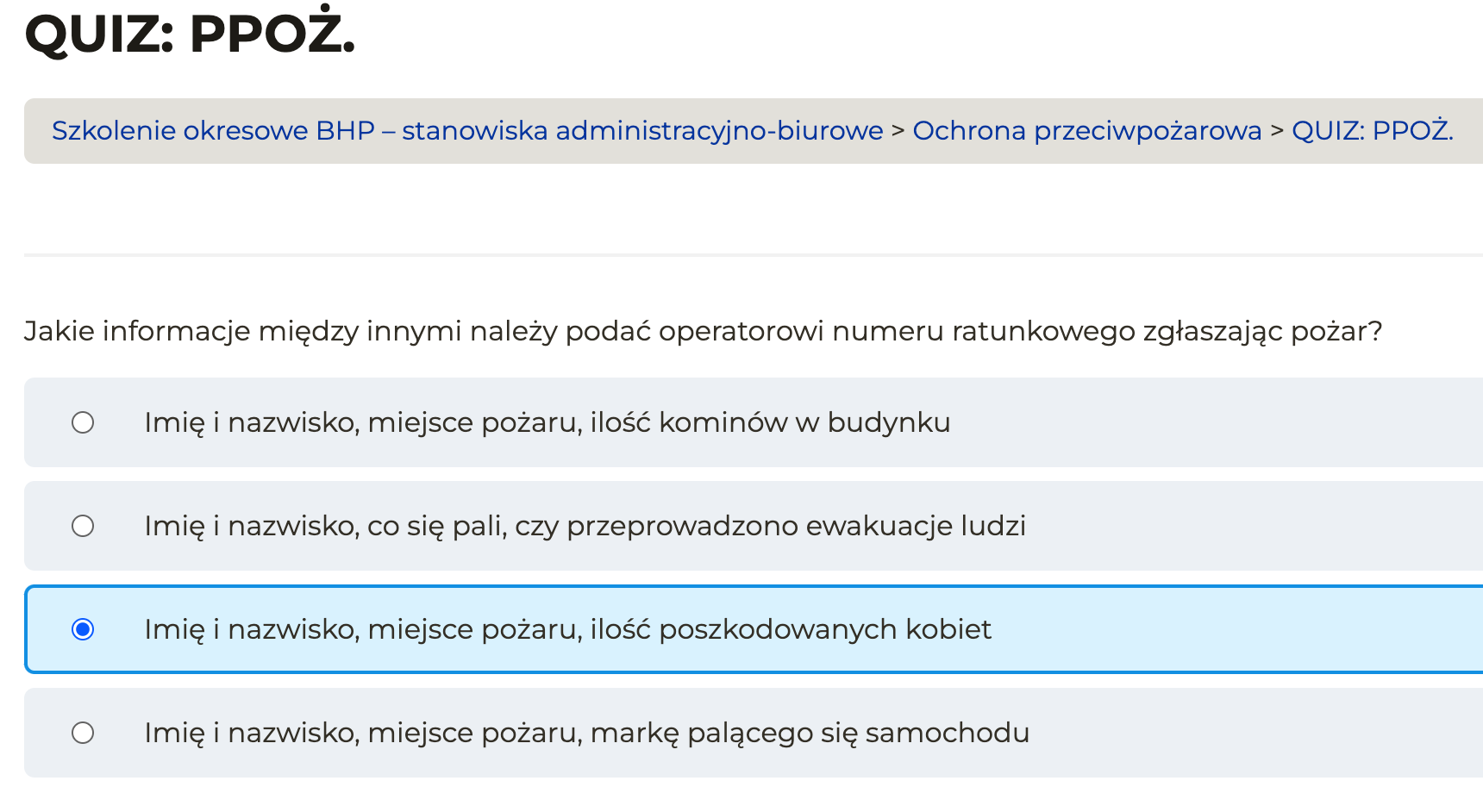The image size is (1483, 812).
Task: Click the selected radio button for 'ilość poszkodowanych kobiet'
Action: point(83,629)
